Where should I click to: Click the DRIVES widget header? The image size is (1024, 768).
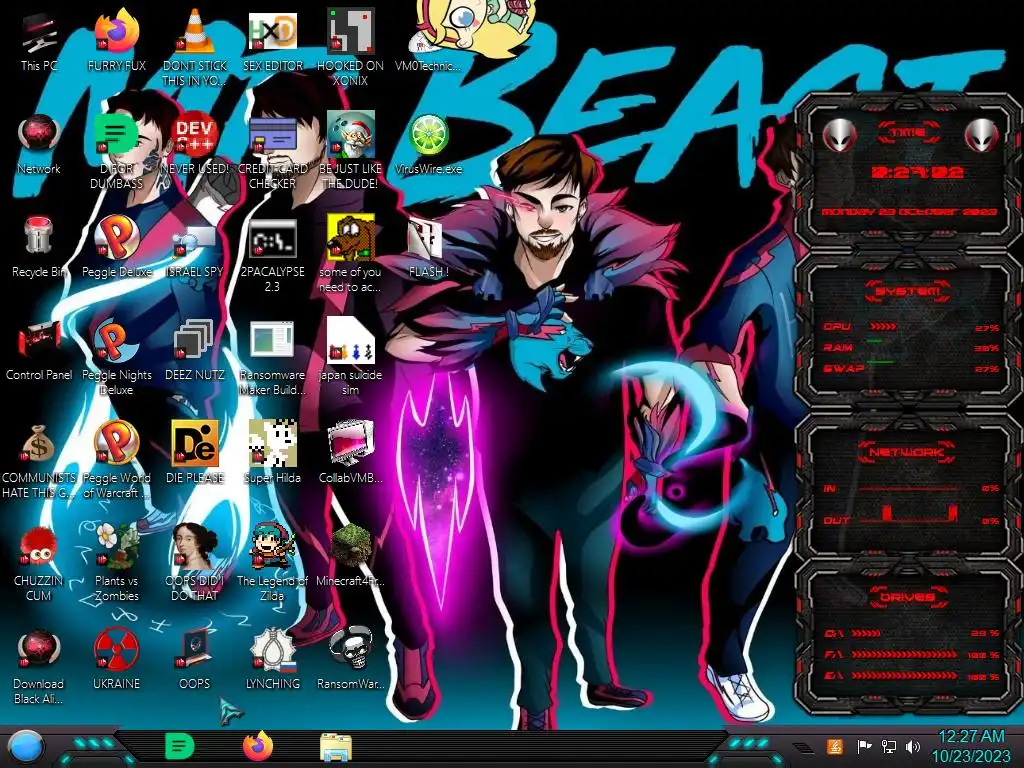click(908, 596)
